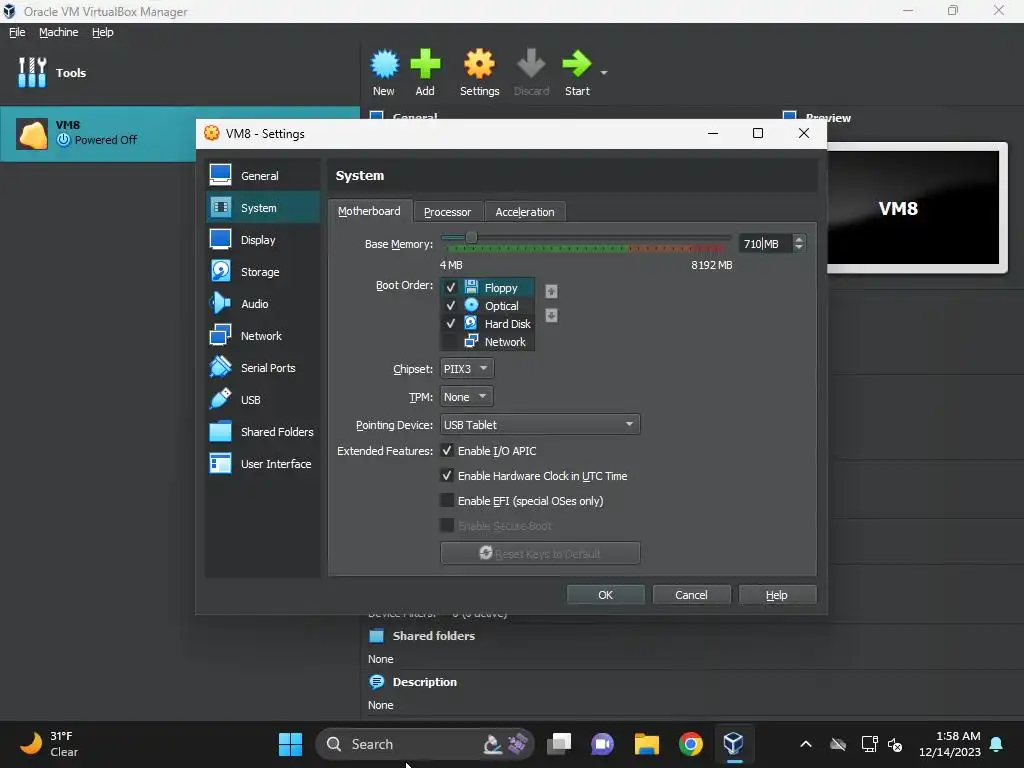This screenshot has height=768, width=1024.
Task: Switch to the Motherboard tab
Action: click(x=370, y=211)
